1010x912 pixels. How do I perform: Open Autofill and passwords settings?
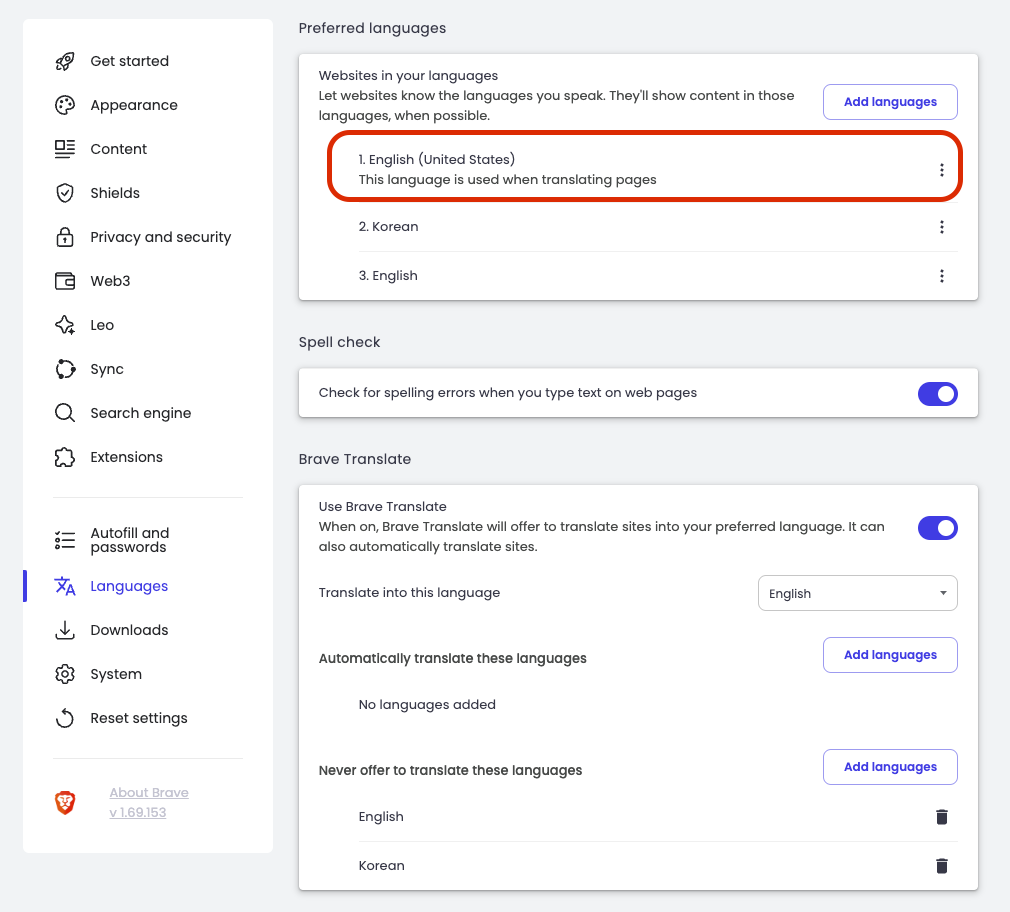(x=129, y=540)
